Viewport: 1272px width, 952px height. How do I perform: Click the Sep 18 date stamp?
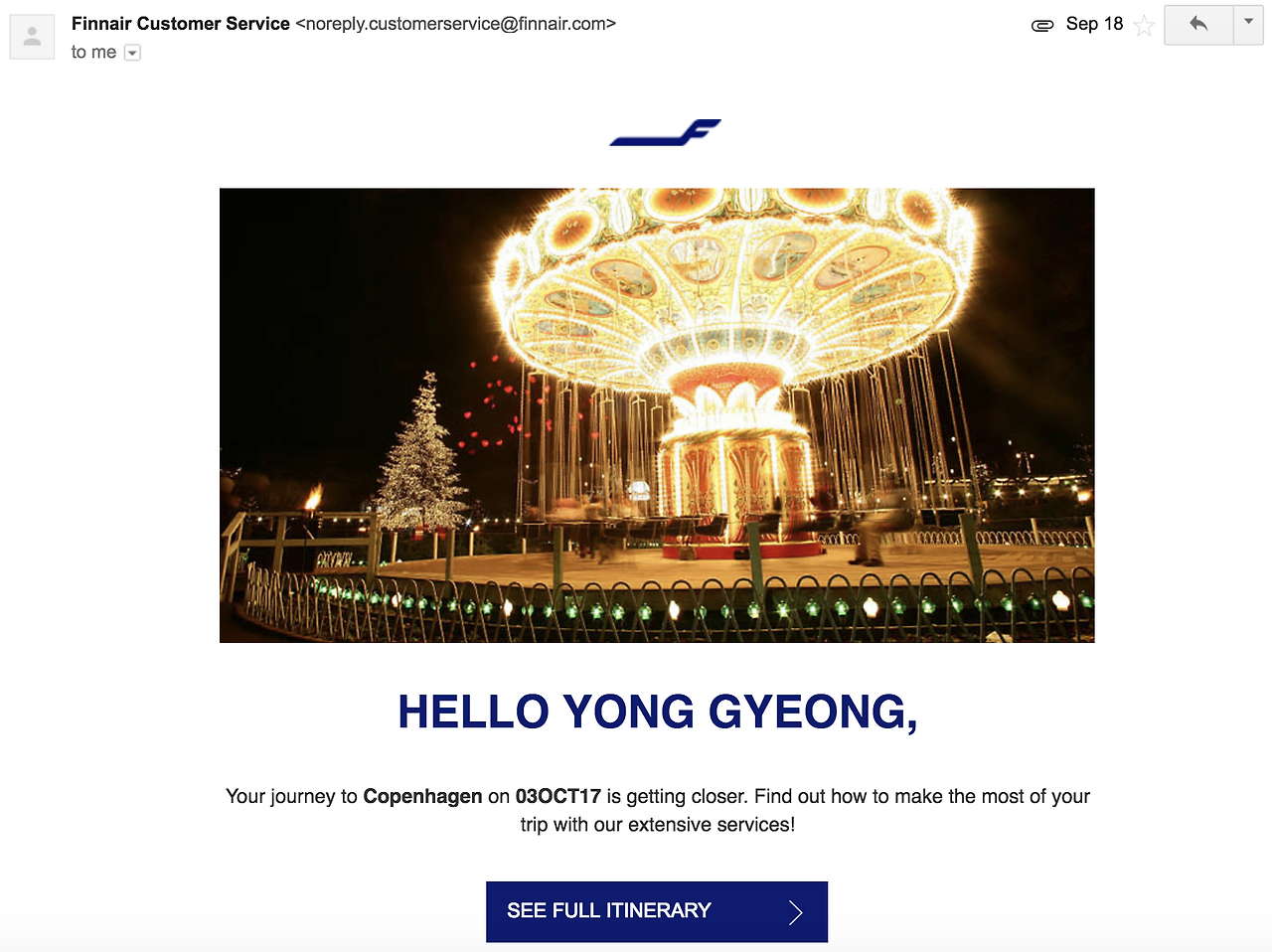pos(1094,24)
